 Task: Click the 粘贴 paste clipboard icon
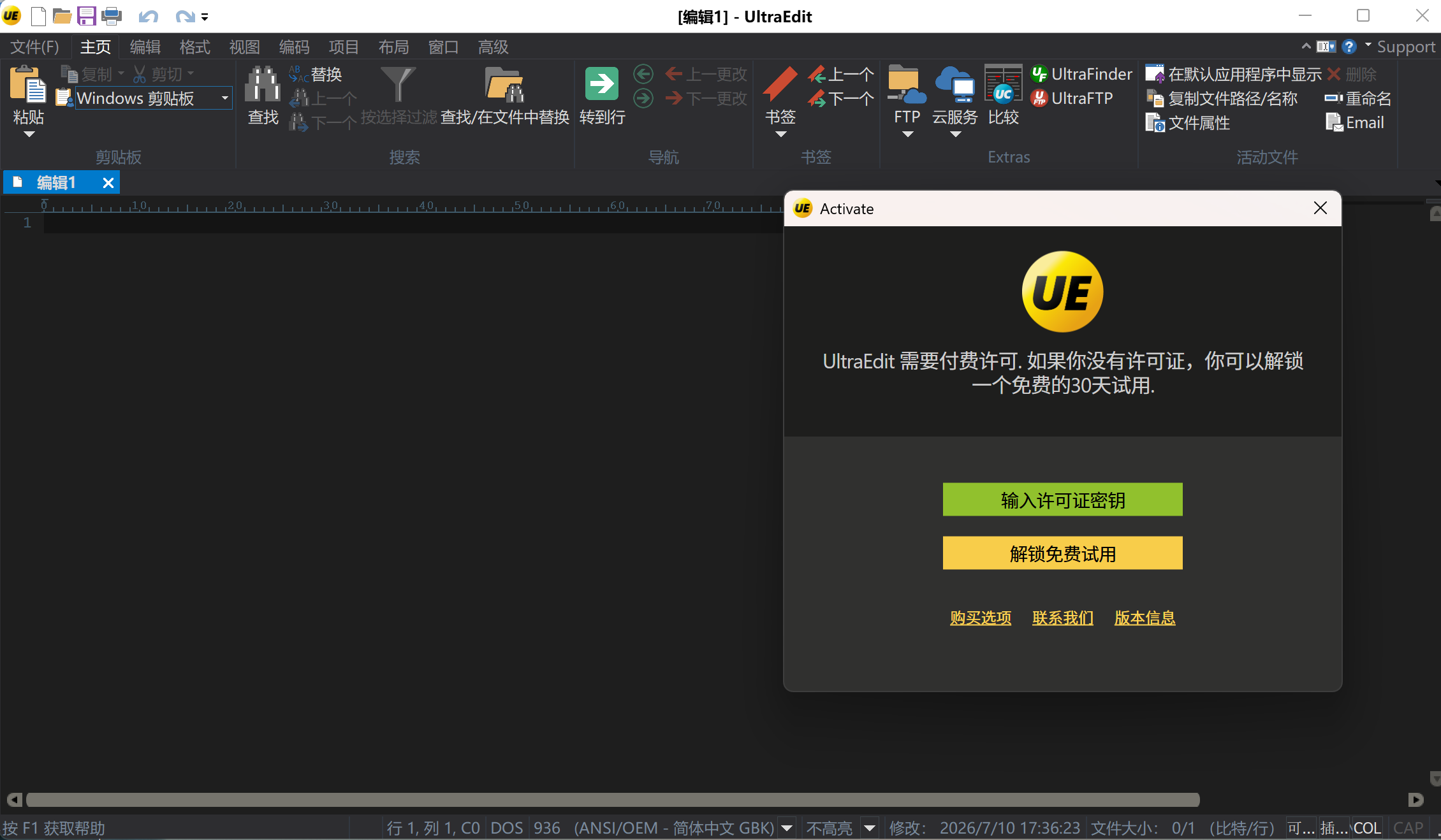pos(28,85)
